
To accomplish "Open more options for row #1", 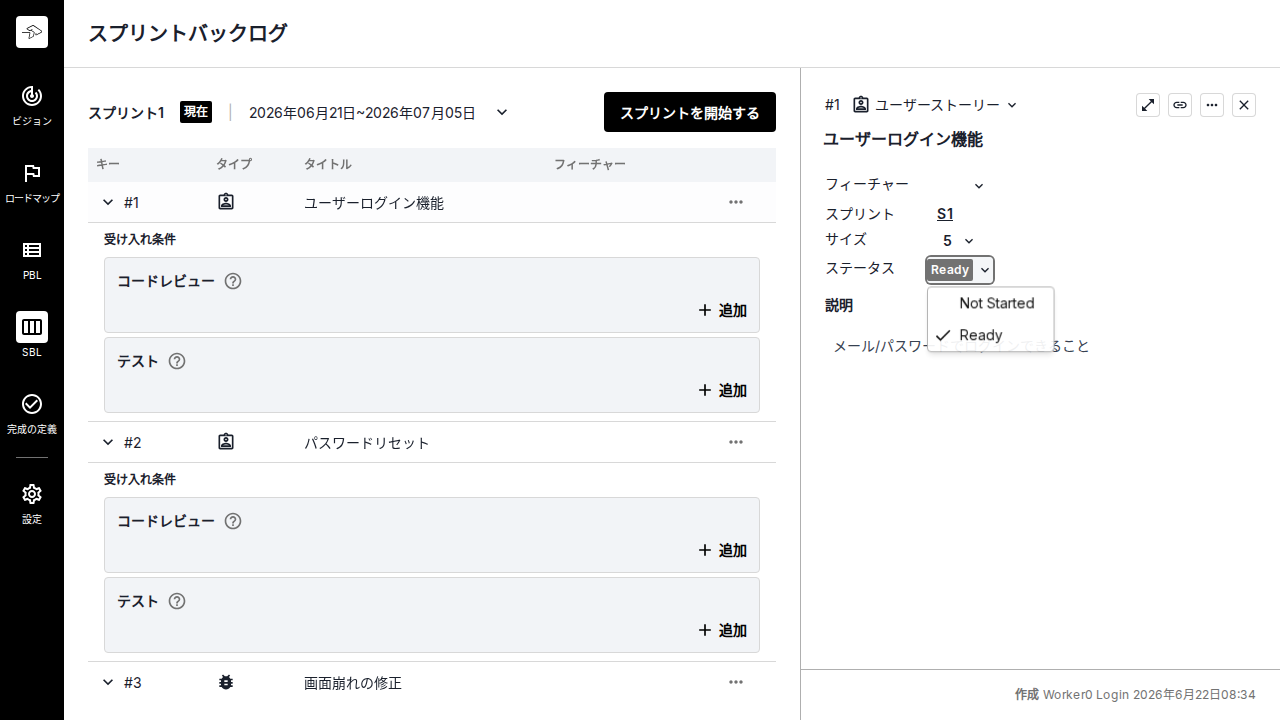I will pos(736,202).
